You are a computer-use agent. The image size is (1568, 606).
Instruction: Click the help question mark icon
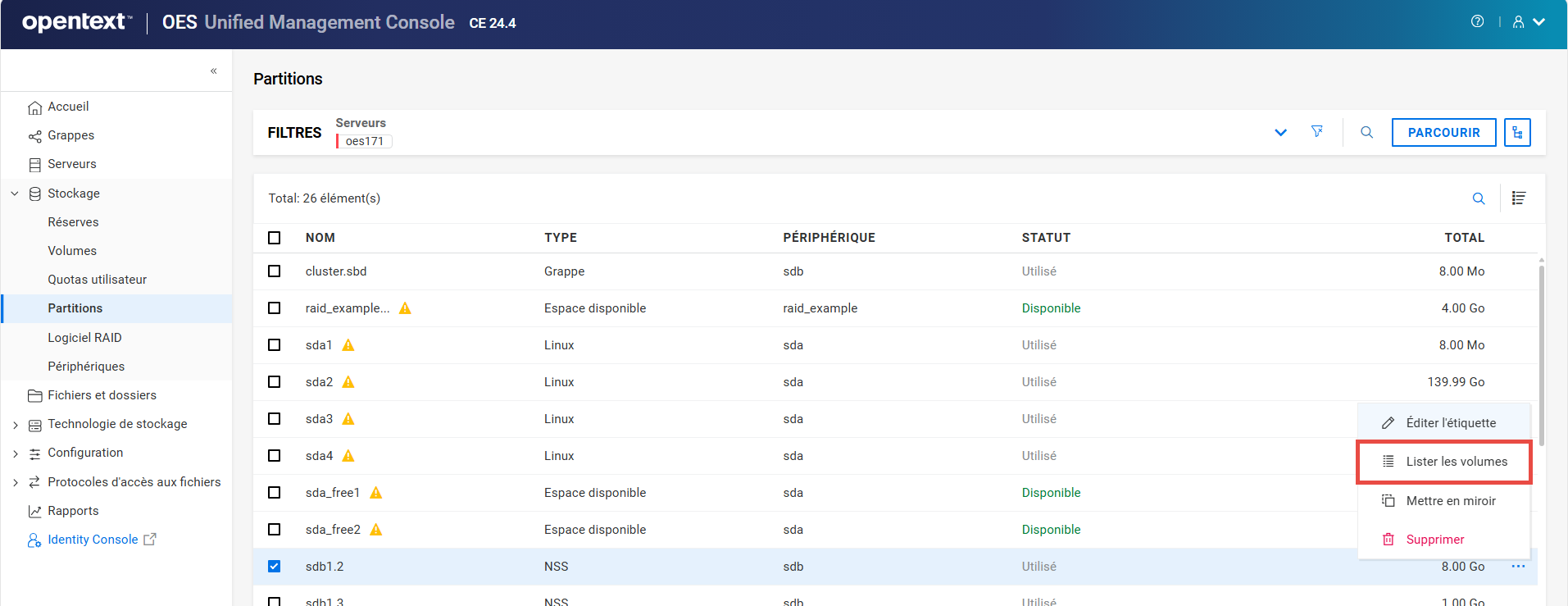(1477, 22)
